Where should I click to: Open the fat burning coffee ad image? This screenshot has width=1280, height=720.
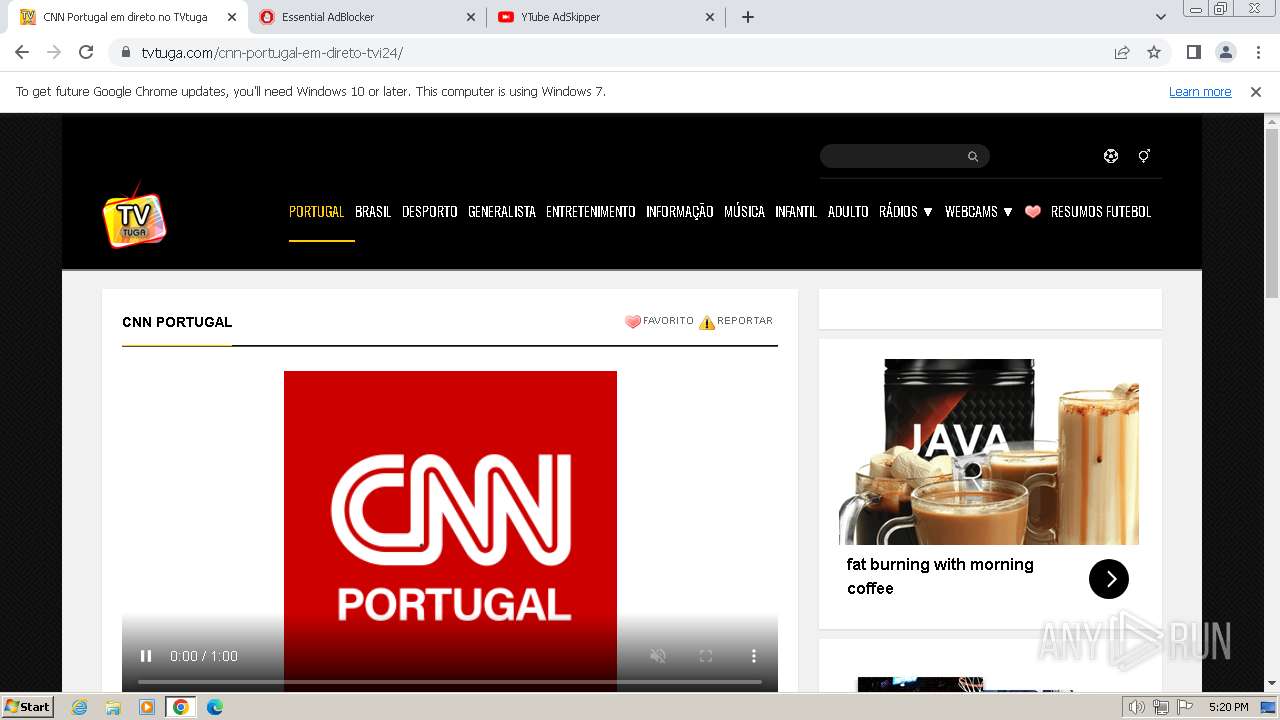(x=989, y=452)
